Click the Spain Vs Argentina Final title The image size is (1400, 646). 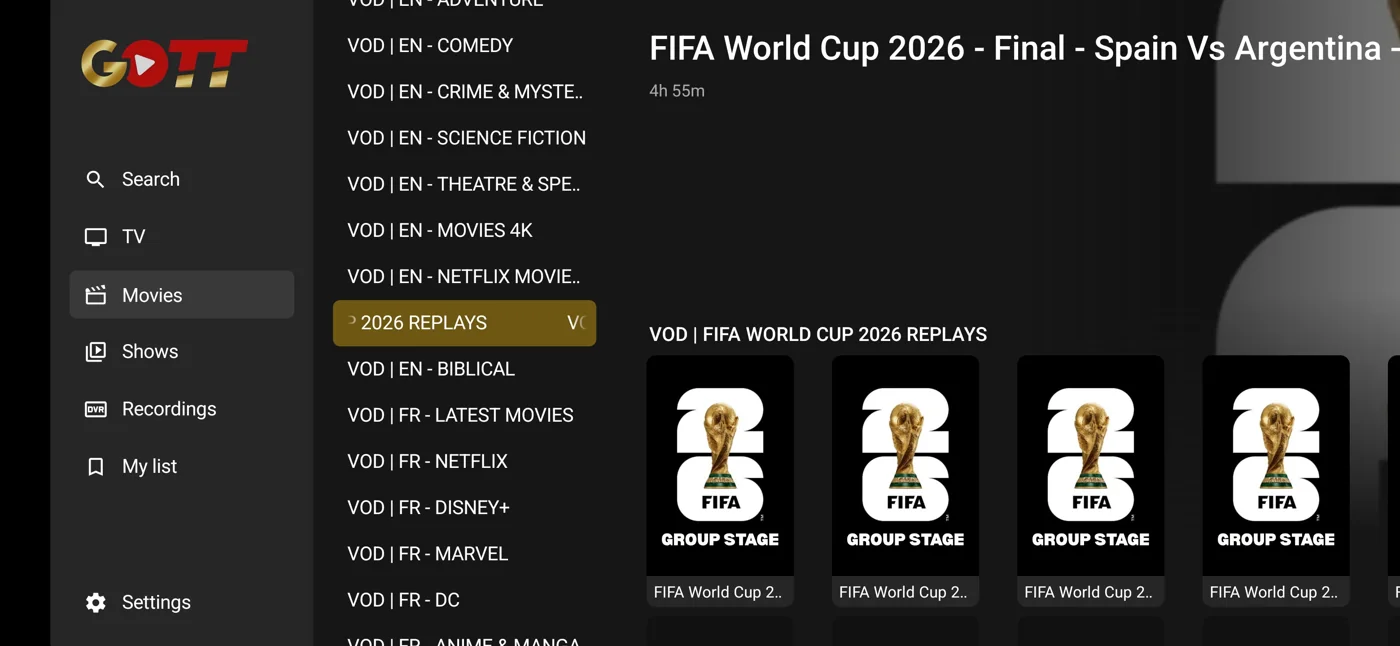click(x=1024, y=48)
